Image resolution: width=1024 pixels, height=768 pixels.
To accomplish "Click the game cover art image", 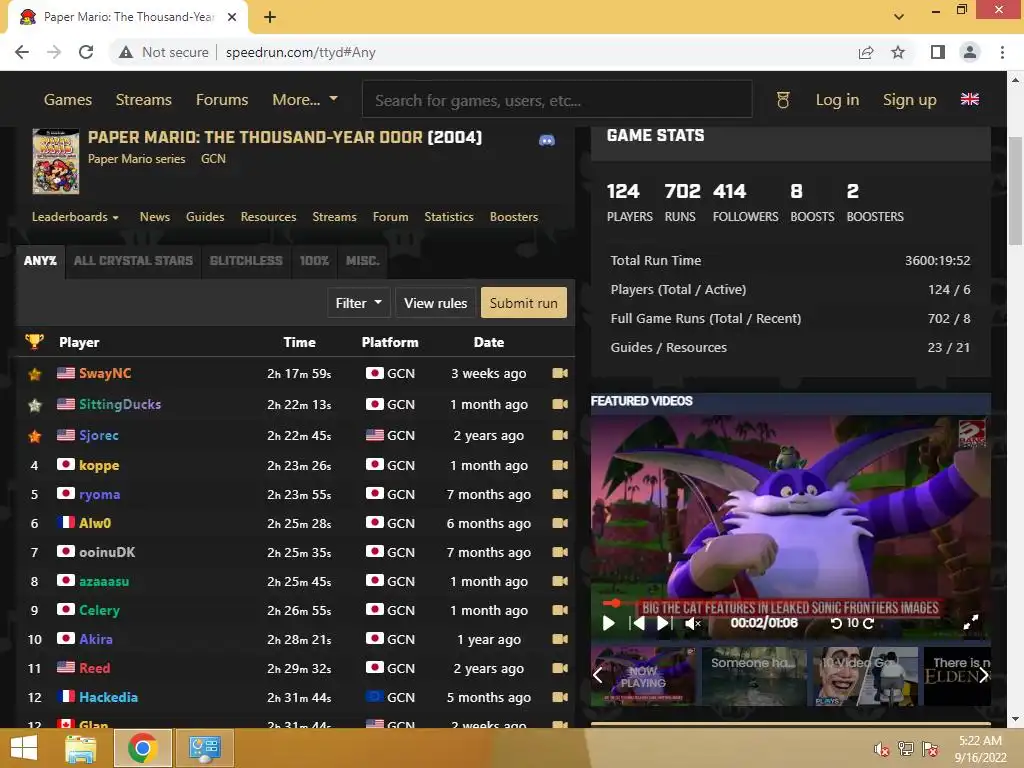I will pyautogui.click(x=56, y=161).
